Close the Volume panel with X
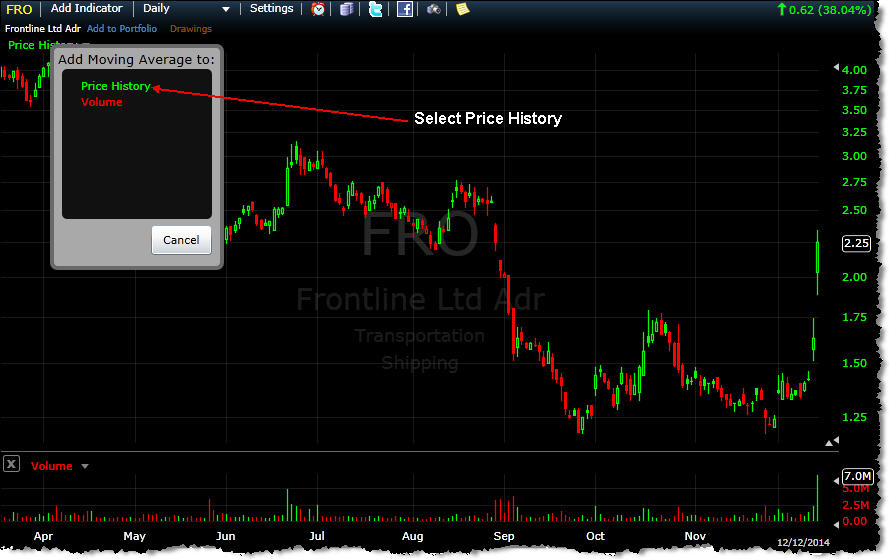The image size is (889, 559). point(11,464)
